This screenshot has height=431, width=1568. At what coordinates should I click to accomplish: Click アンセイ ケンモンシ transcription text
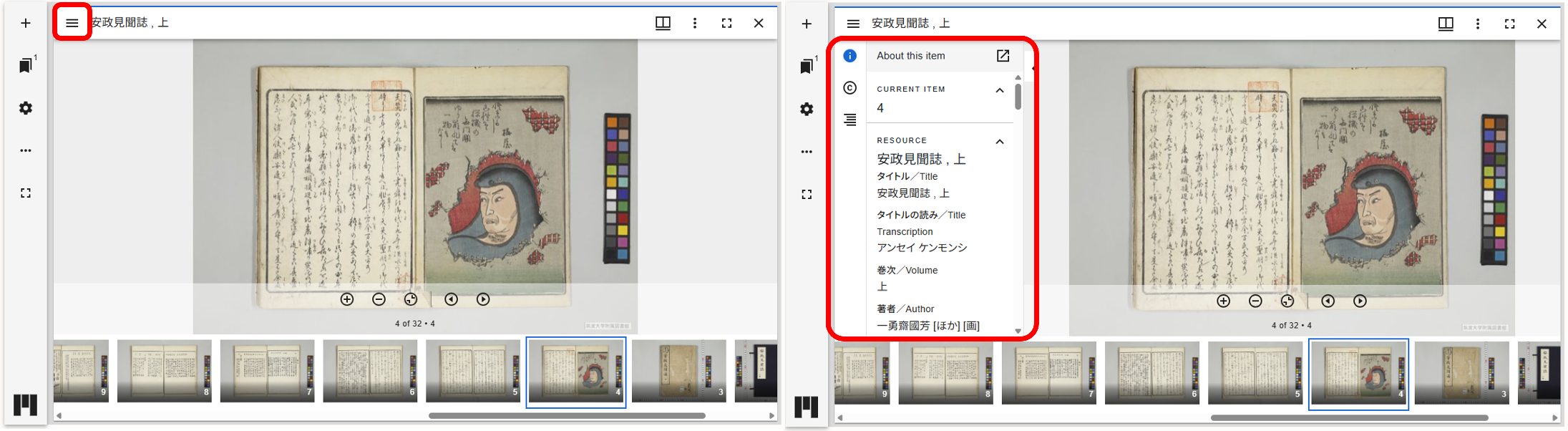pyautogui.click(x=922, y=248)
